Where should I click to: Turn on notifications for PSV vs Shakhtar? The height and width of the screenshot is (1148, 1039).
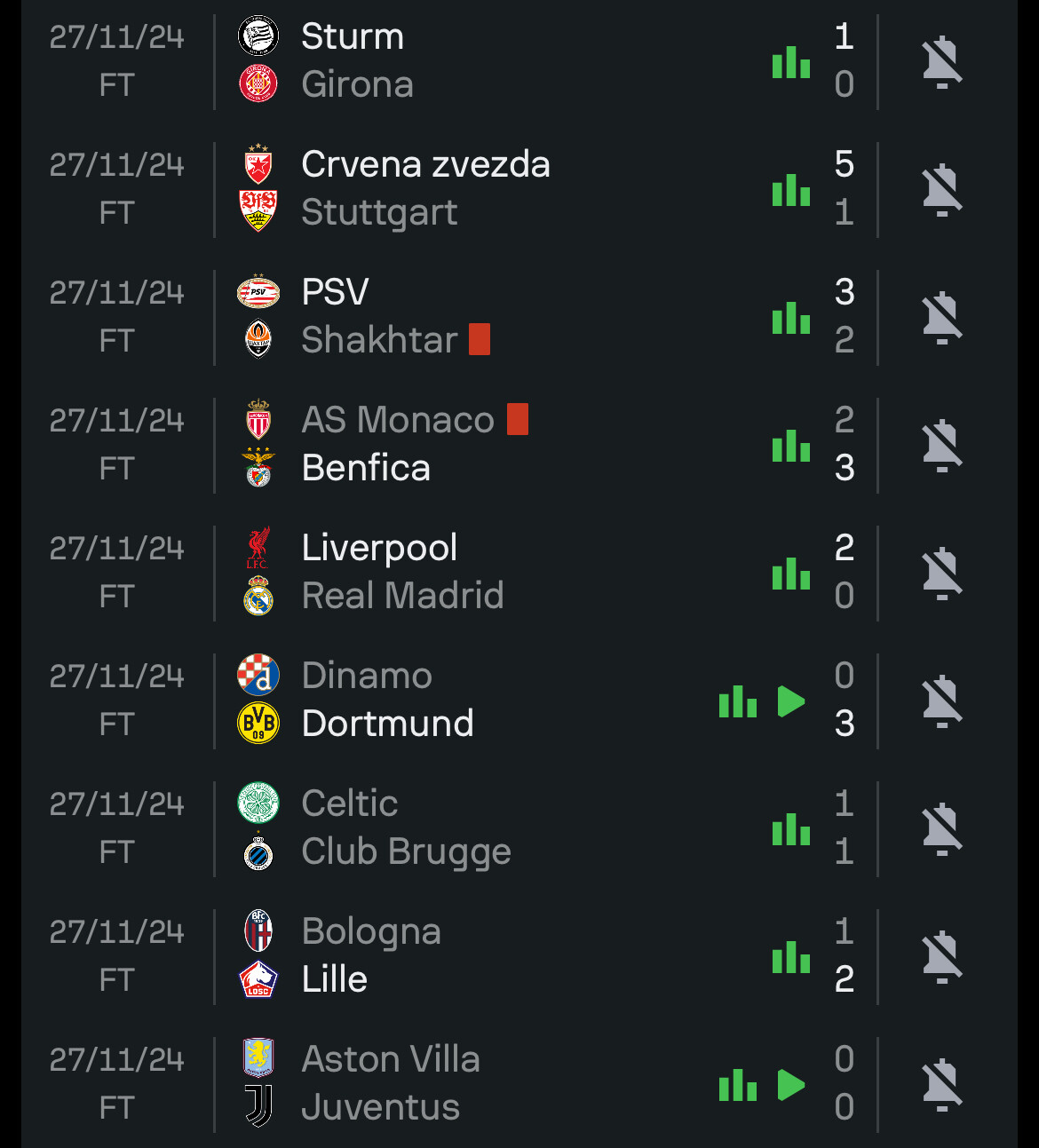point(941,318)
